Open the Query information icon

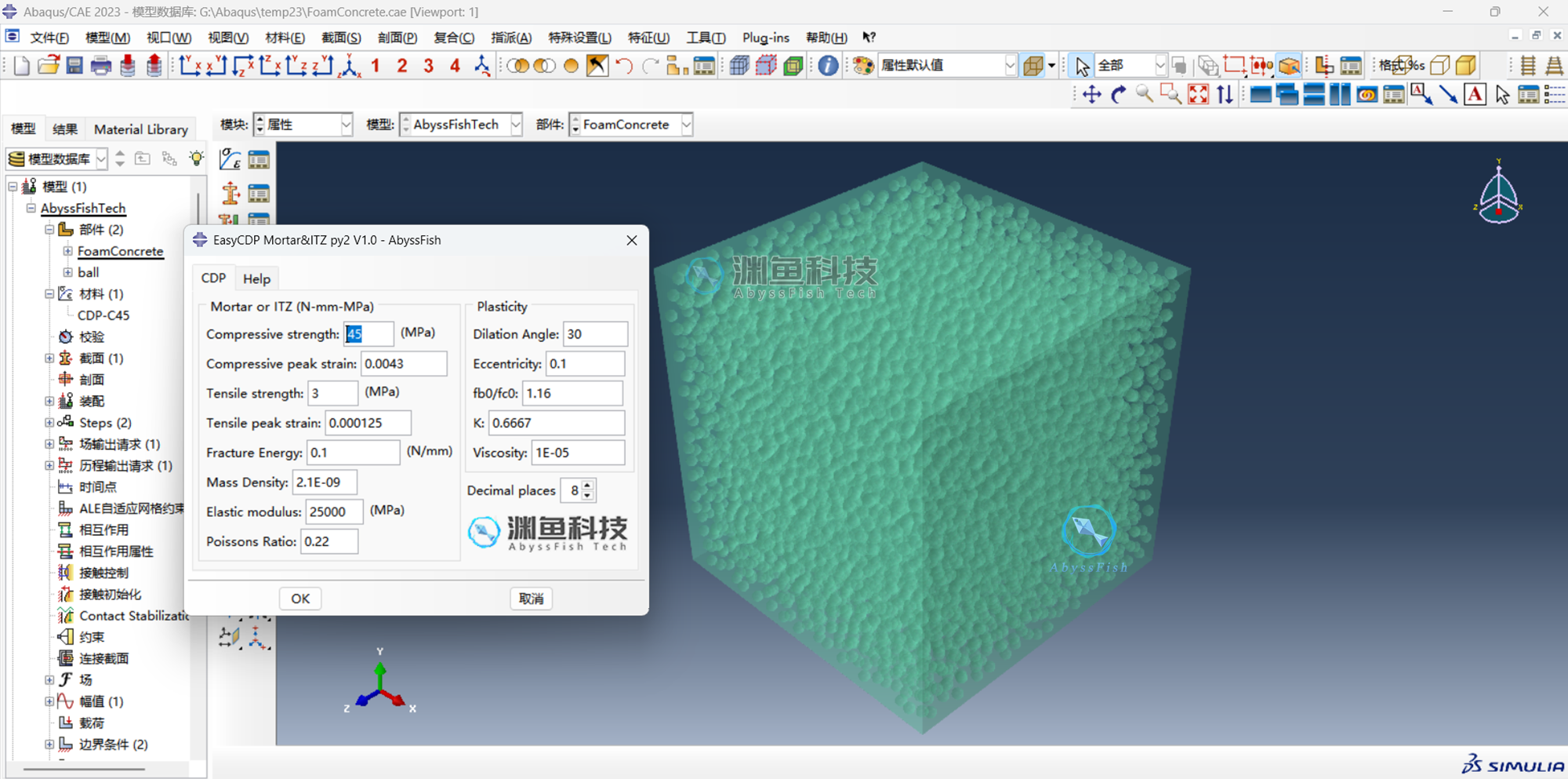click(x=828, y=66)
